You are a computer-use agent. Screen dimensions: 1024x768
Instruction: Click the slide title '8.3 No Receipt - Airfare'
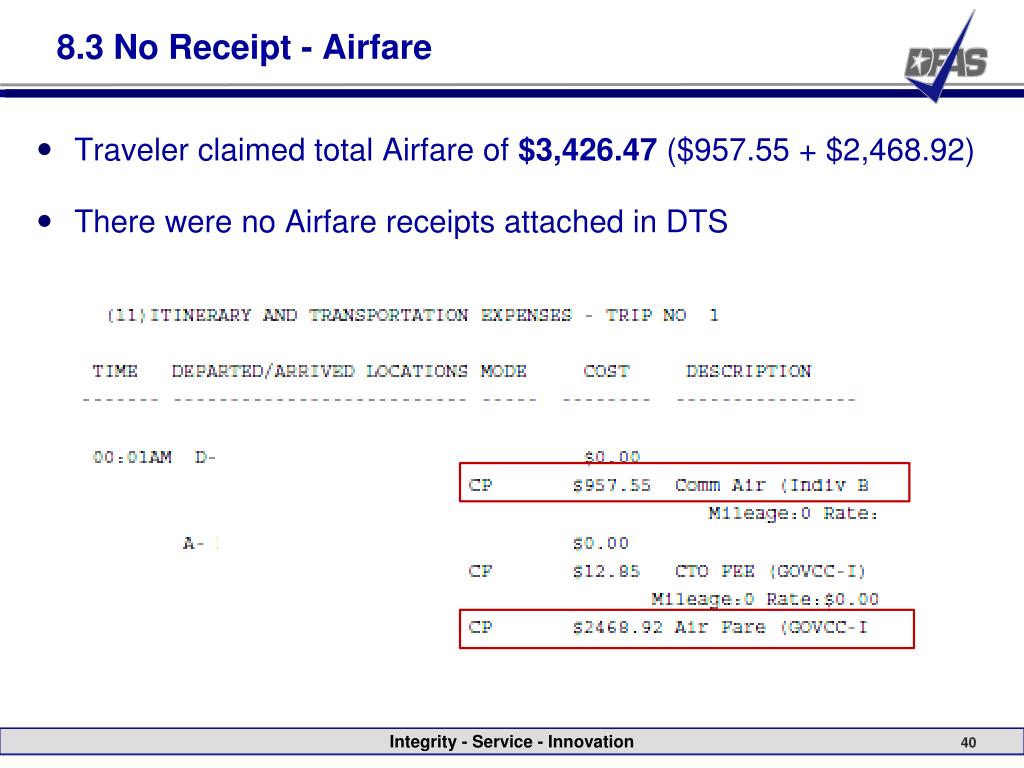click(x=244, y=48)
